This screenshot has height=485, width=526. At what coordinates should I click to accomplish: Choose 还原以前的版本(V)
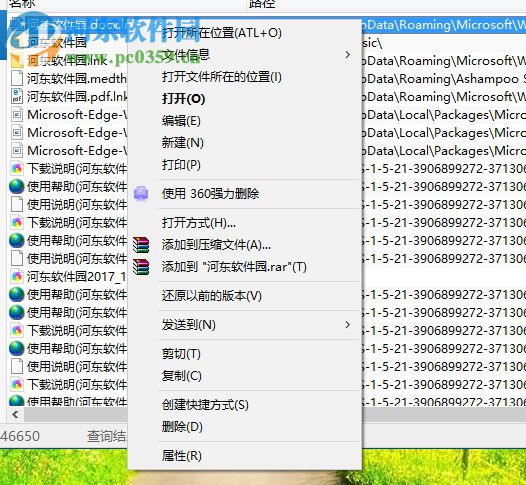click(x=212, y=296)
